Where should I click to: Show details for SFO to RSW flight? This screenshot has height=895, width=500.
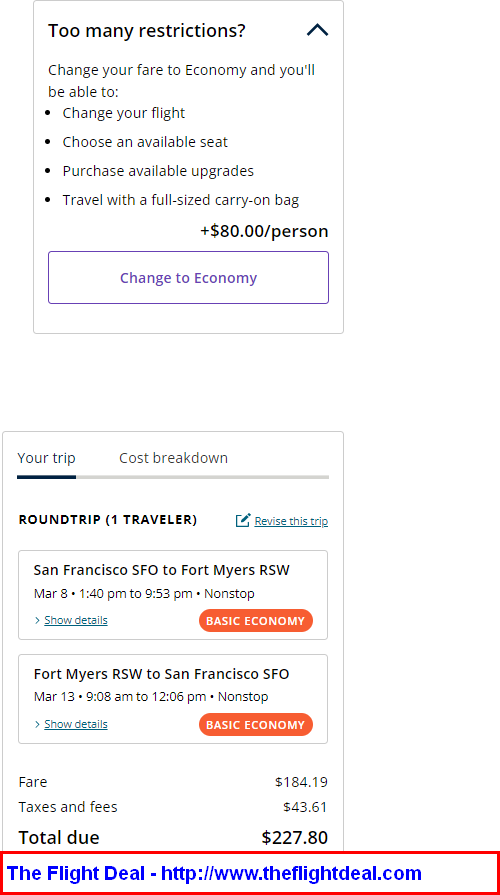(76, 620)
